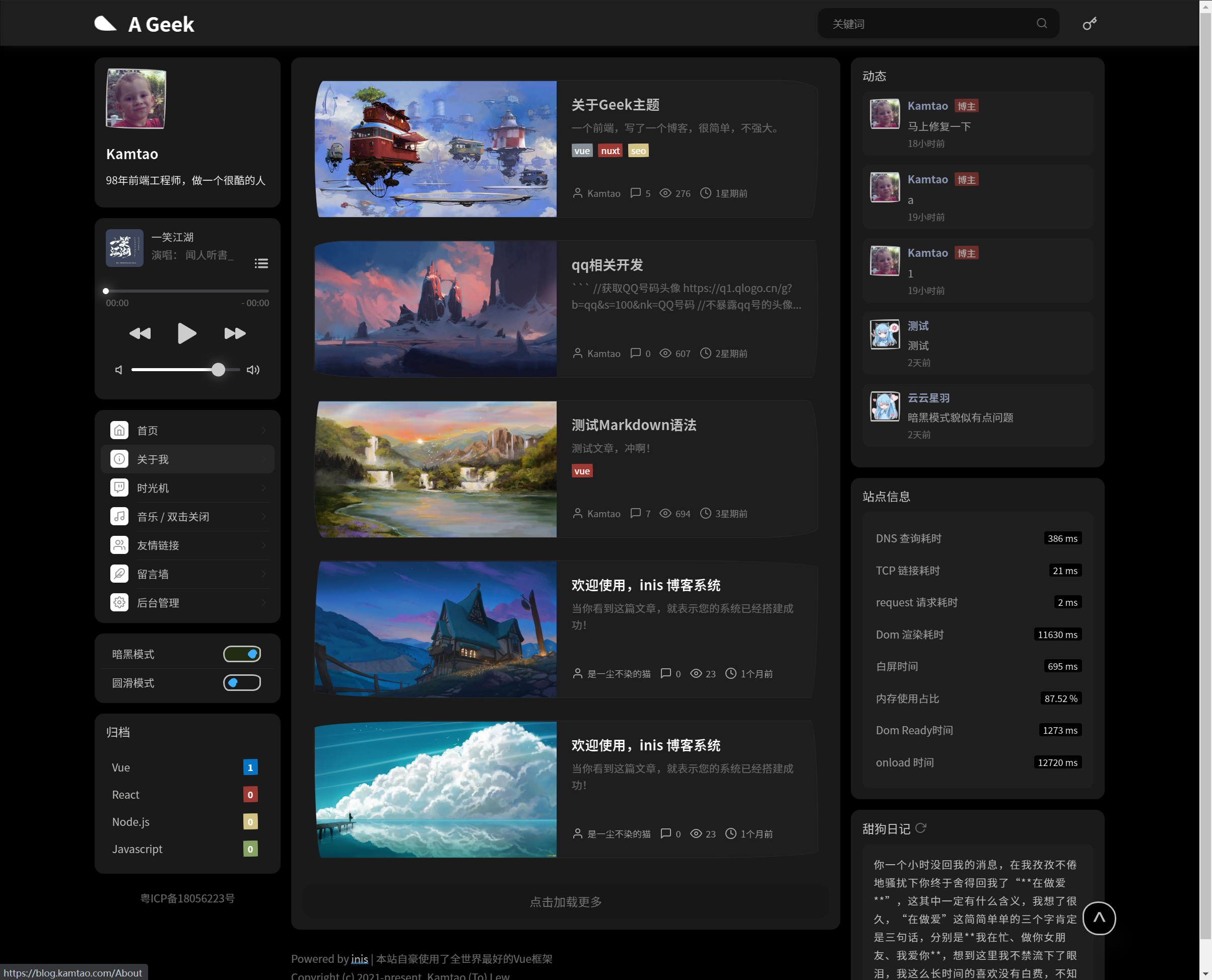
Task: Click the 留言墙 feather icon
Action: (x=119, y=574)
